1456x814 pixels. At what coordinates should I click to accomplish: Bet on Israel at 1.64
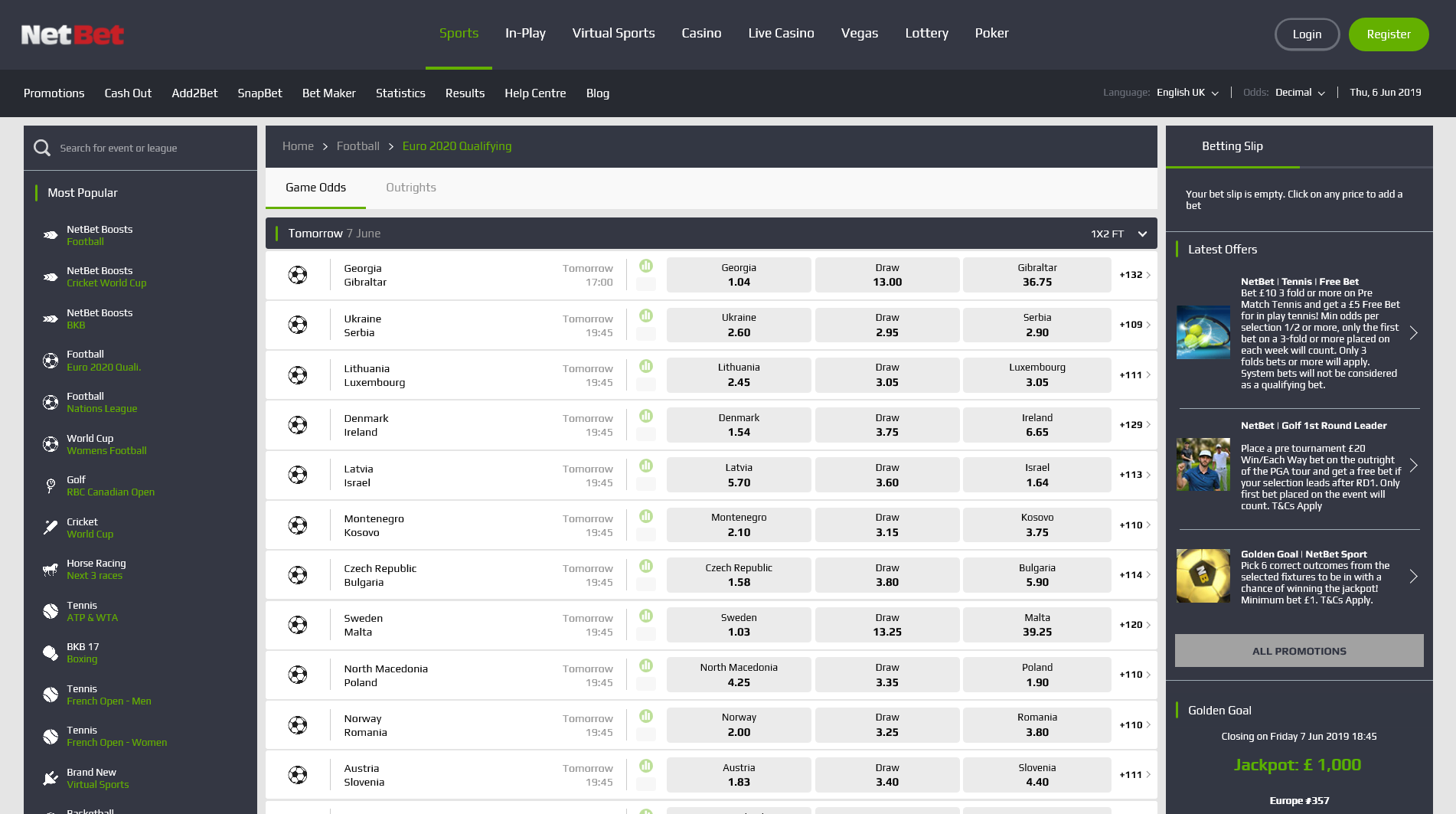1037,475
